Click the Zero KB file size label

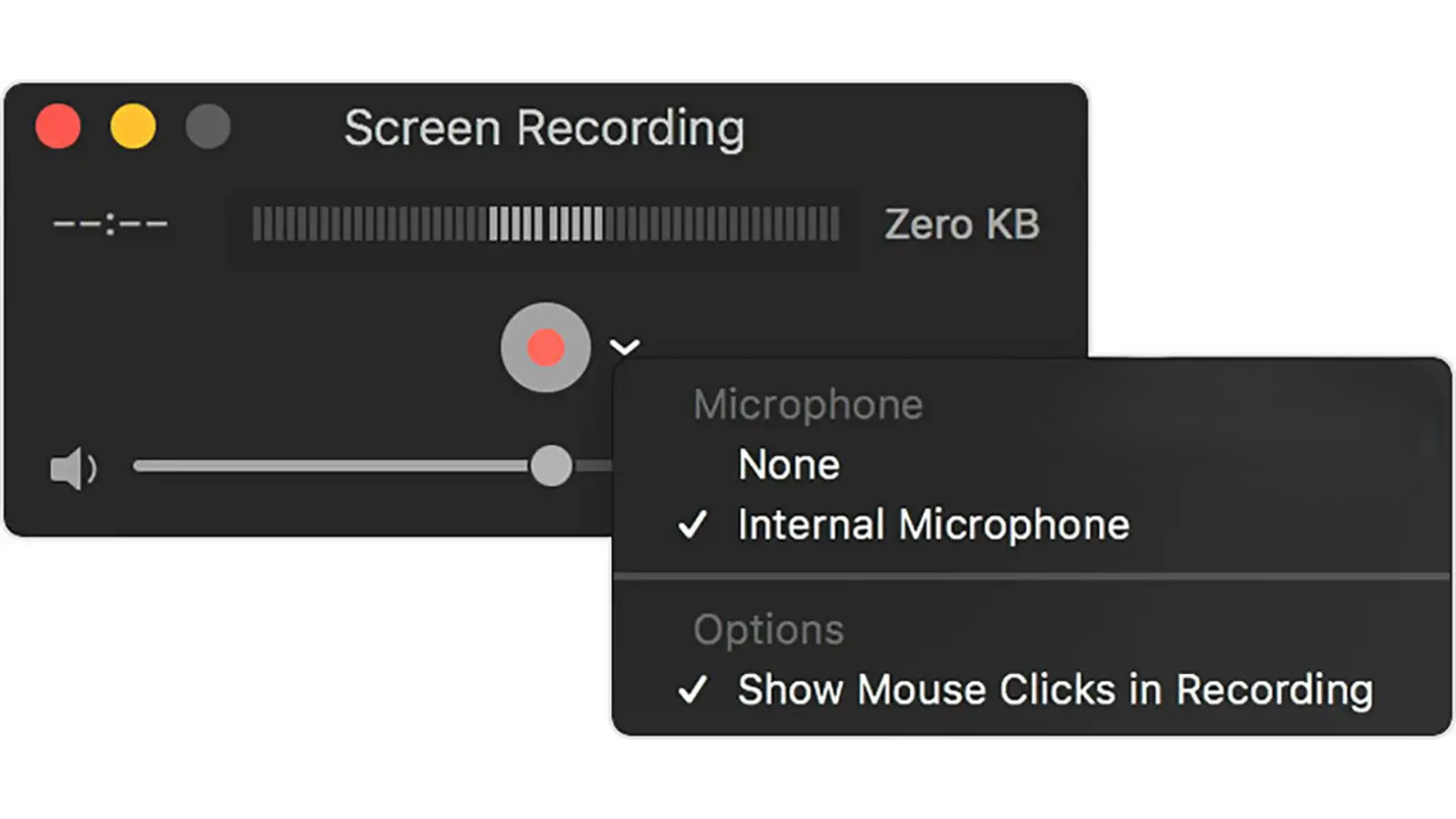tap(962, 224)
